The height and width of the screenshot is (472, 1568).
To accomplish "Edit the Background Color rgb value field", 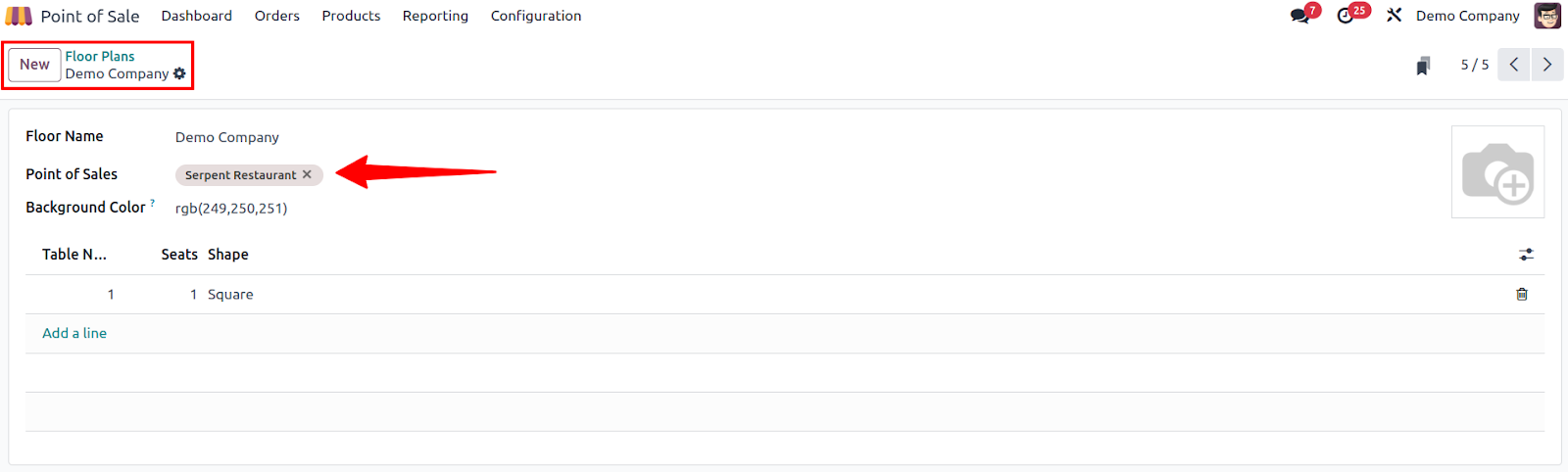I will coord(231,209).
